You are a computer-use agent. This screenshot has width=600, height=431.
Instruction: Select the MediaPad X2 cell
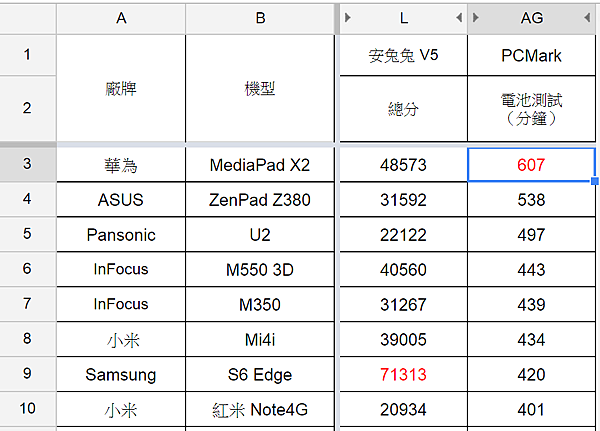[260, 165]
